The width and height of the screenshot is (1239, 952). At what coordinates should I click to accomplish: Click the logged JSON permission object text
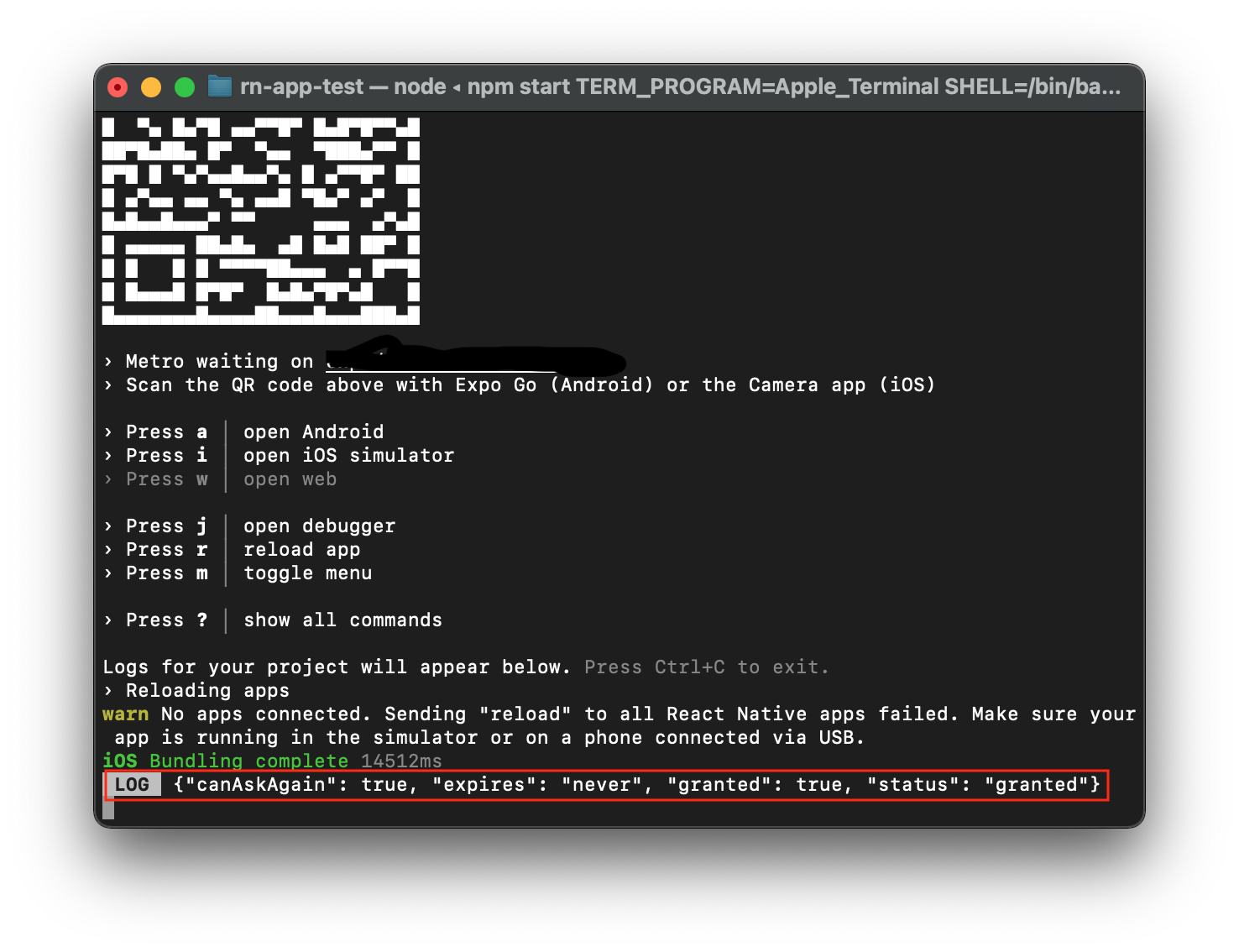coord(637,784)
